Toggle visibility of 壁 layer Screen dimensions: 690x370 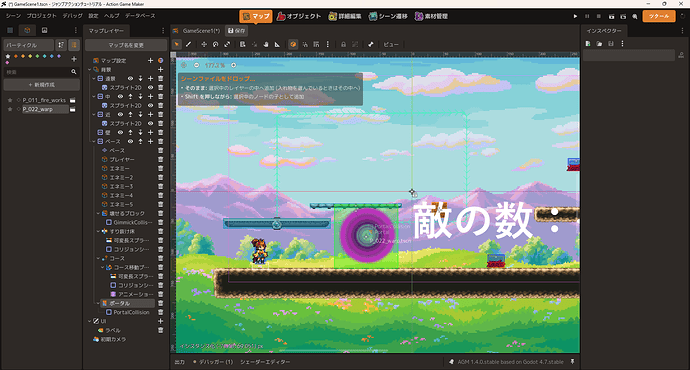[120, 132]
